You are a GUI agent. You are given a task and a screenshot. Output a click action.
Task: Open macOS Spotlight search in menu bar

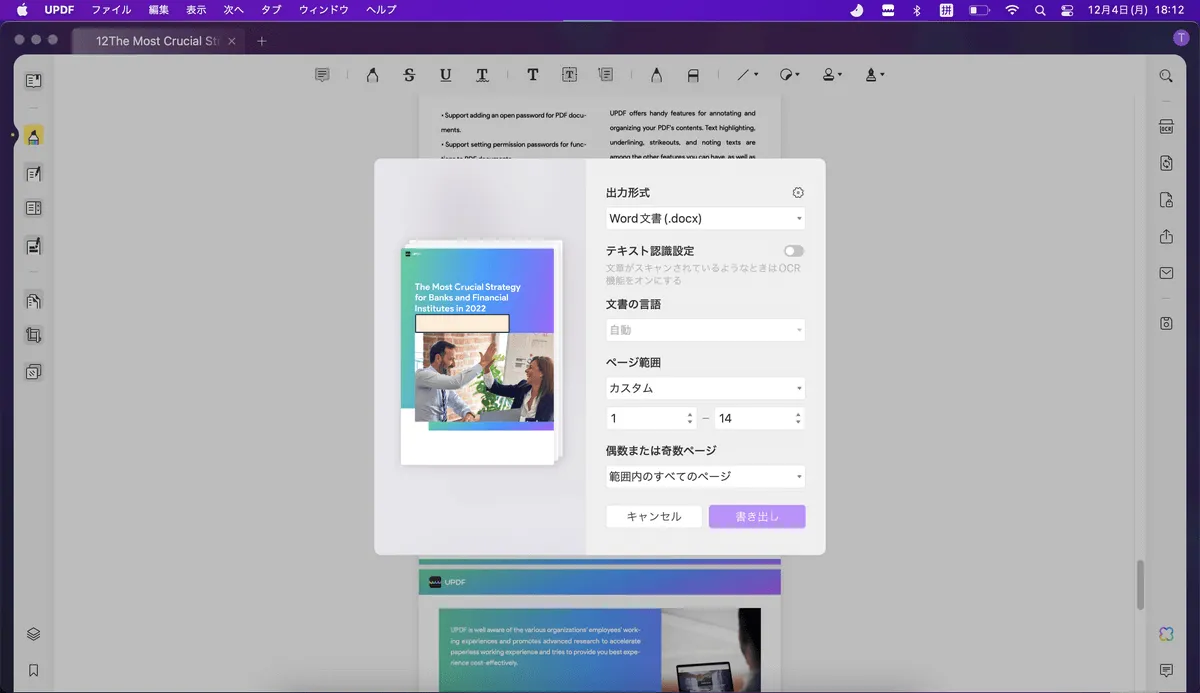(x=1040, y=10)
